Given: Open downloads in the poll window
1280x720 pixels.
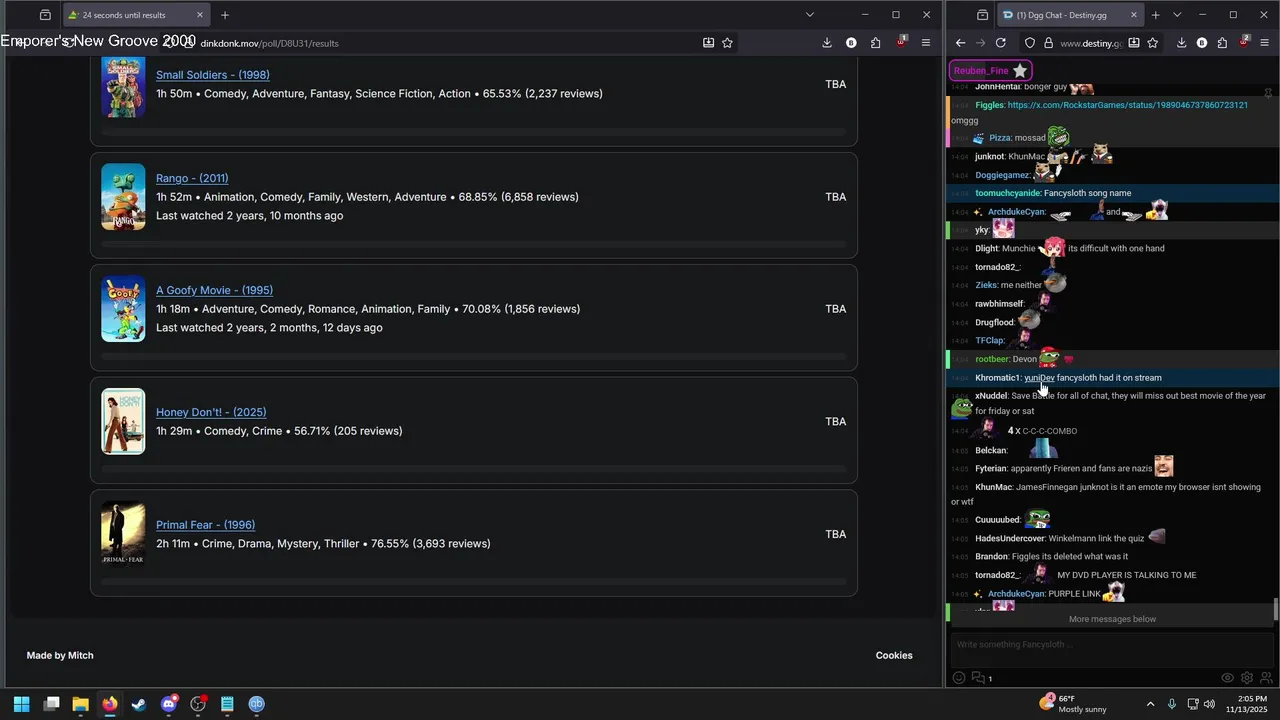Looking at the screenshot, I should [827, 43].
